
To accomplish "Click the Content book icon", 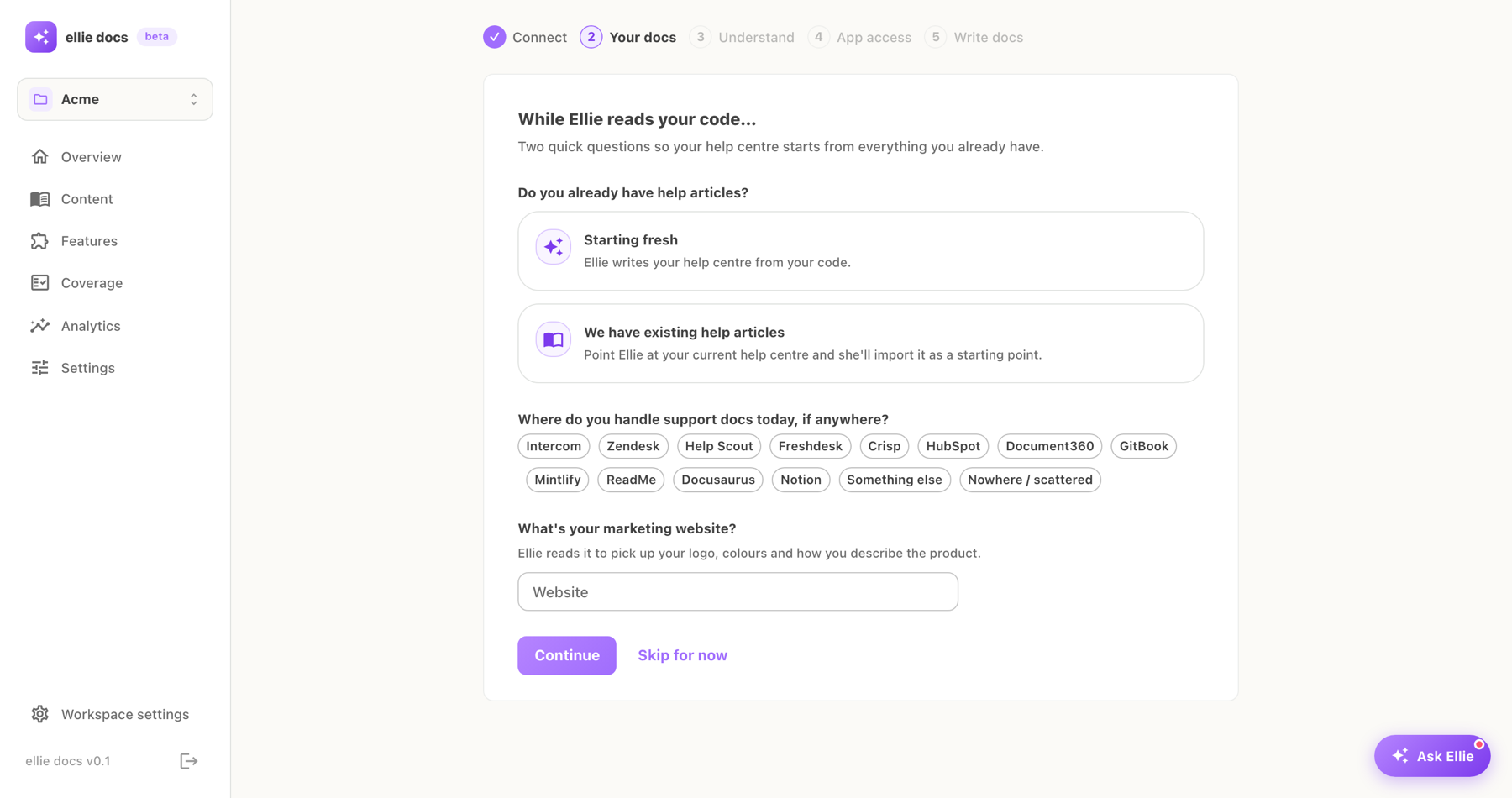I will pos(39,199).
